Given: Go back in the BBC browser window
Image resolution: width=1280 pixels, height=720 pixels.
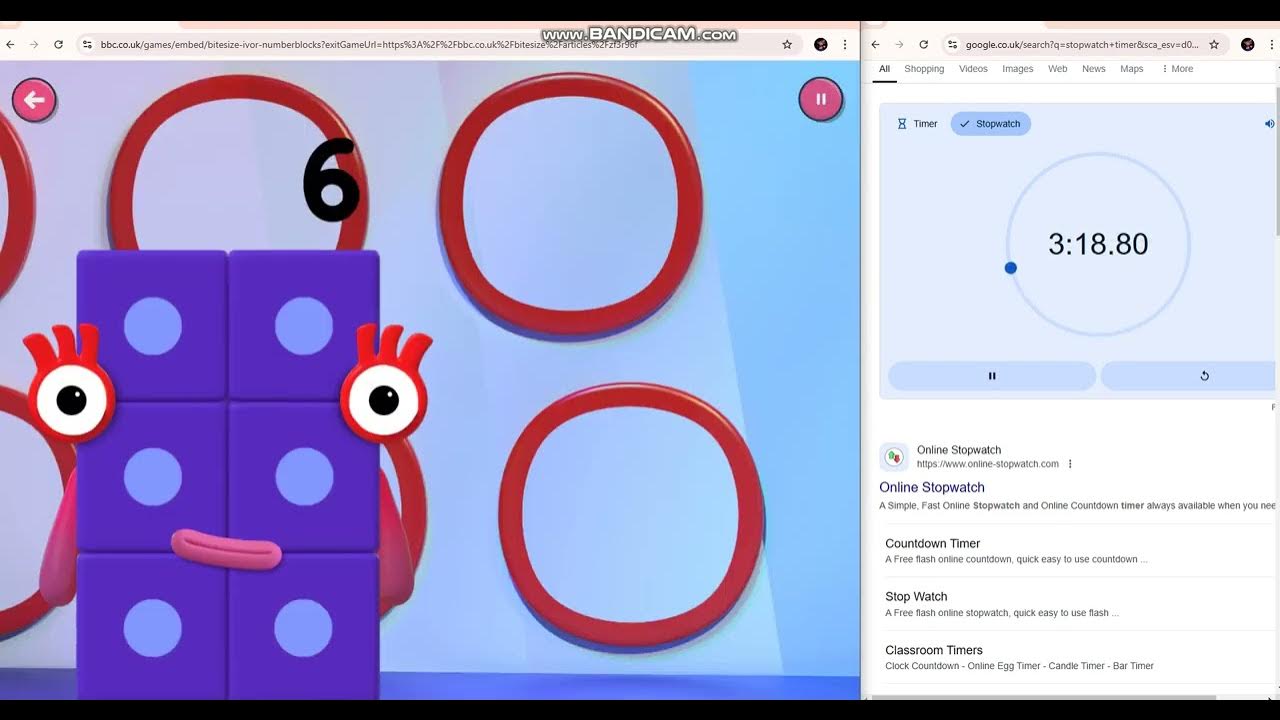Looking at the screenshot, I should (10, 45).
